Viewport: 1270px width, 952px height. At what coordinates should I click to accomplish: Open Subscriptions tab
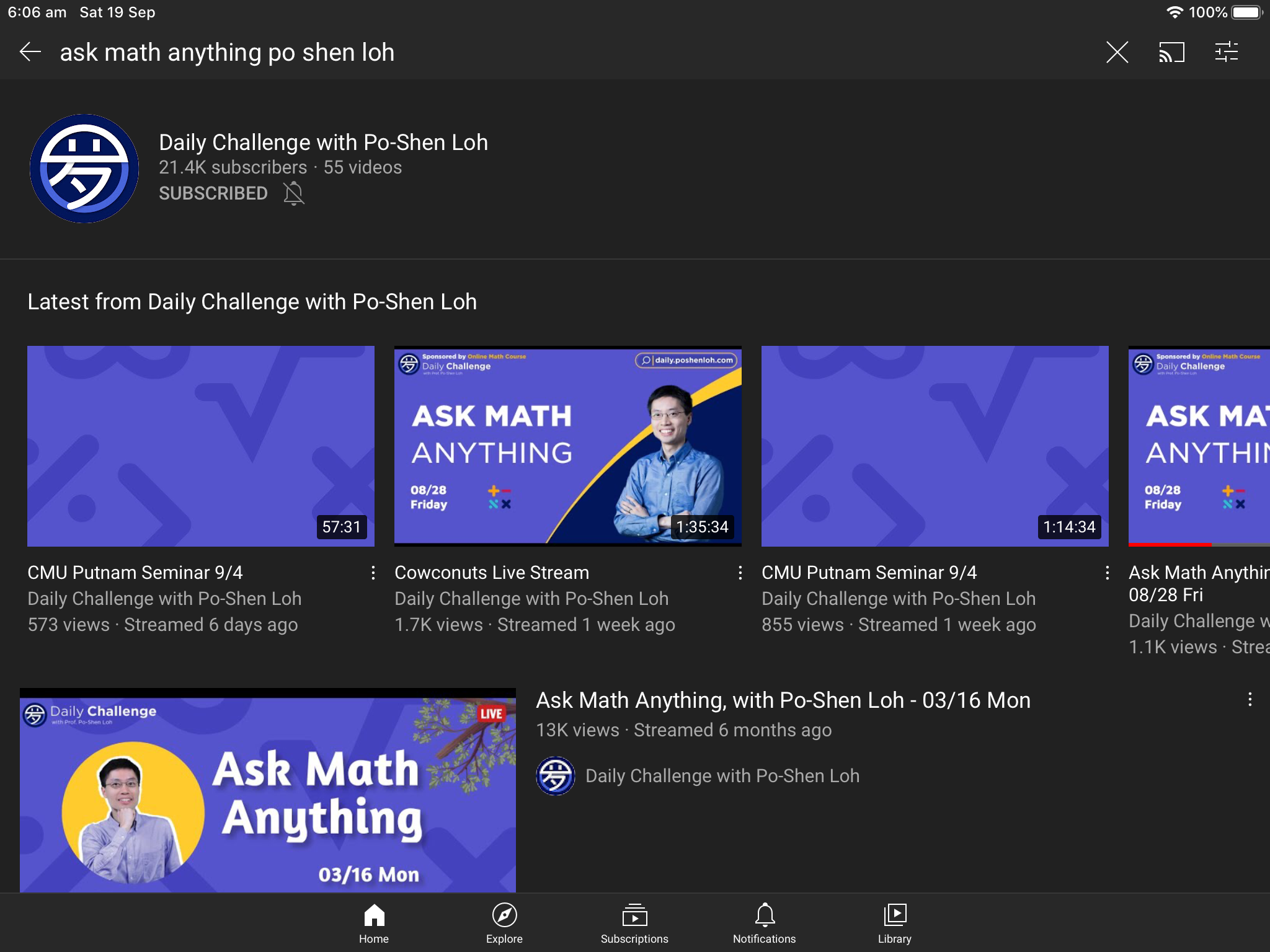tap(634, 923)
